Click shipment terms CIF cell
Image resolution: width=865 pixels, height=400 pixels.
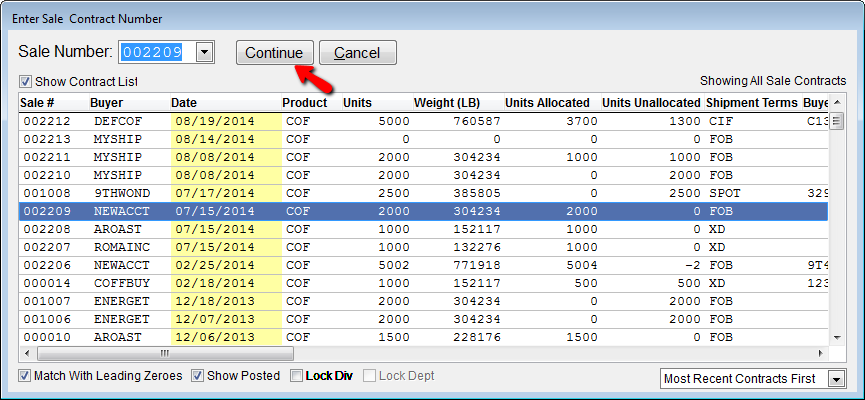[x=753, y=121]
